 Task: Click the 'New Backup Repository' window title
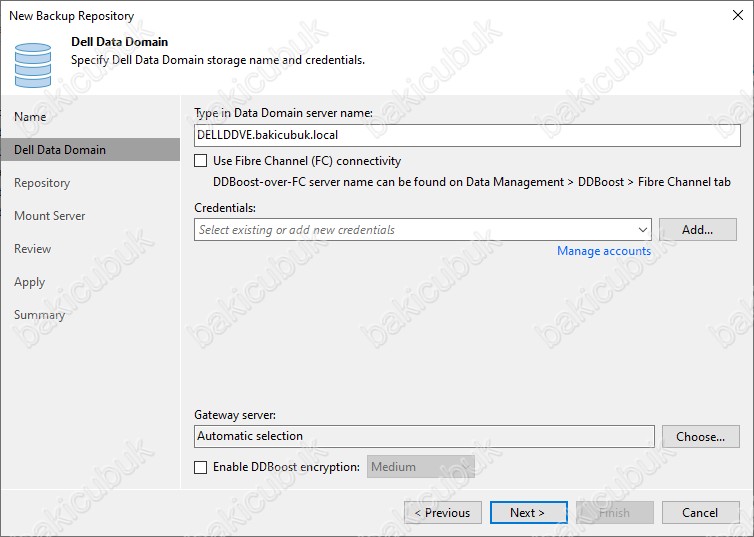click(72, 16)
